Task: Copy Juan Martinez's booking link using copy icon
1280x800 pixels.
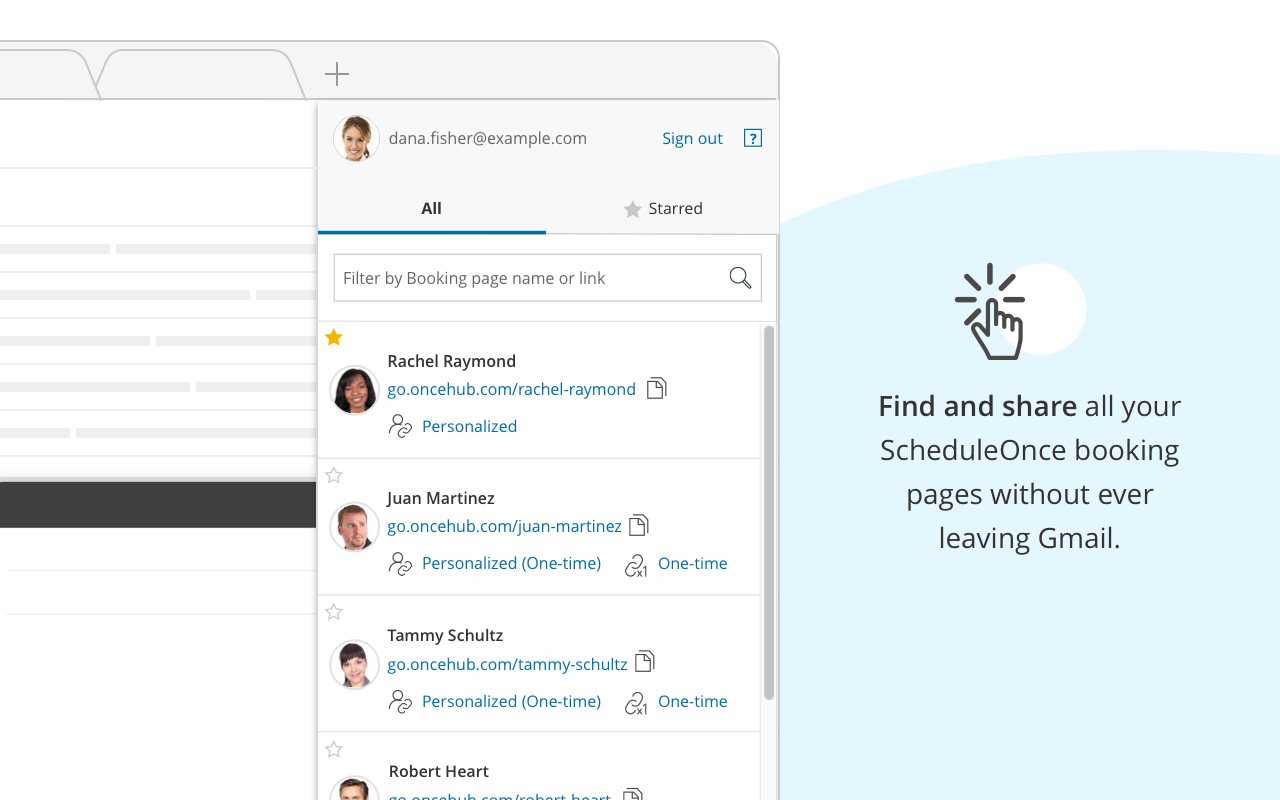Action: pyautogui.click(x=639, y=524)
